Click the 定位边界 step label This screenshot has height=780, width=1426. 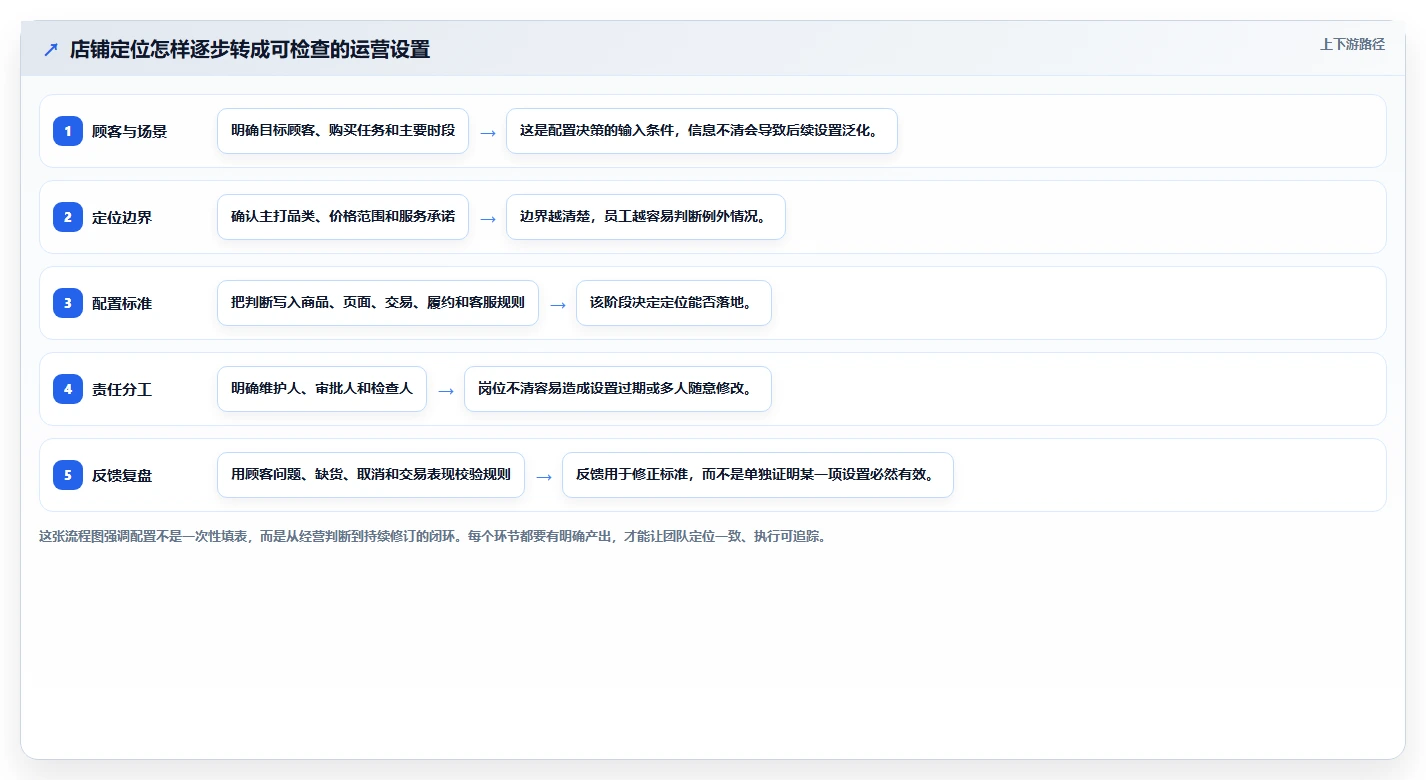pyautogui.click(x=122, y=217)
